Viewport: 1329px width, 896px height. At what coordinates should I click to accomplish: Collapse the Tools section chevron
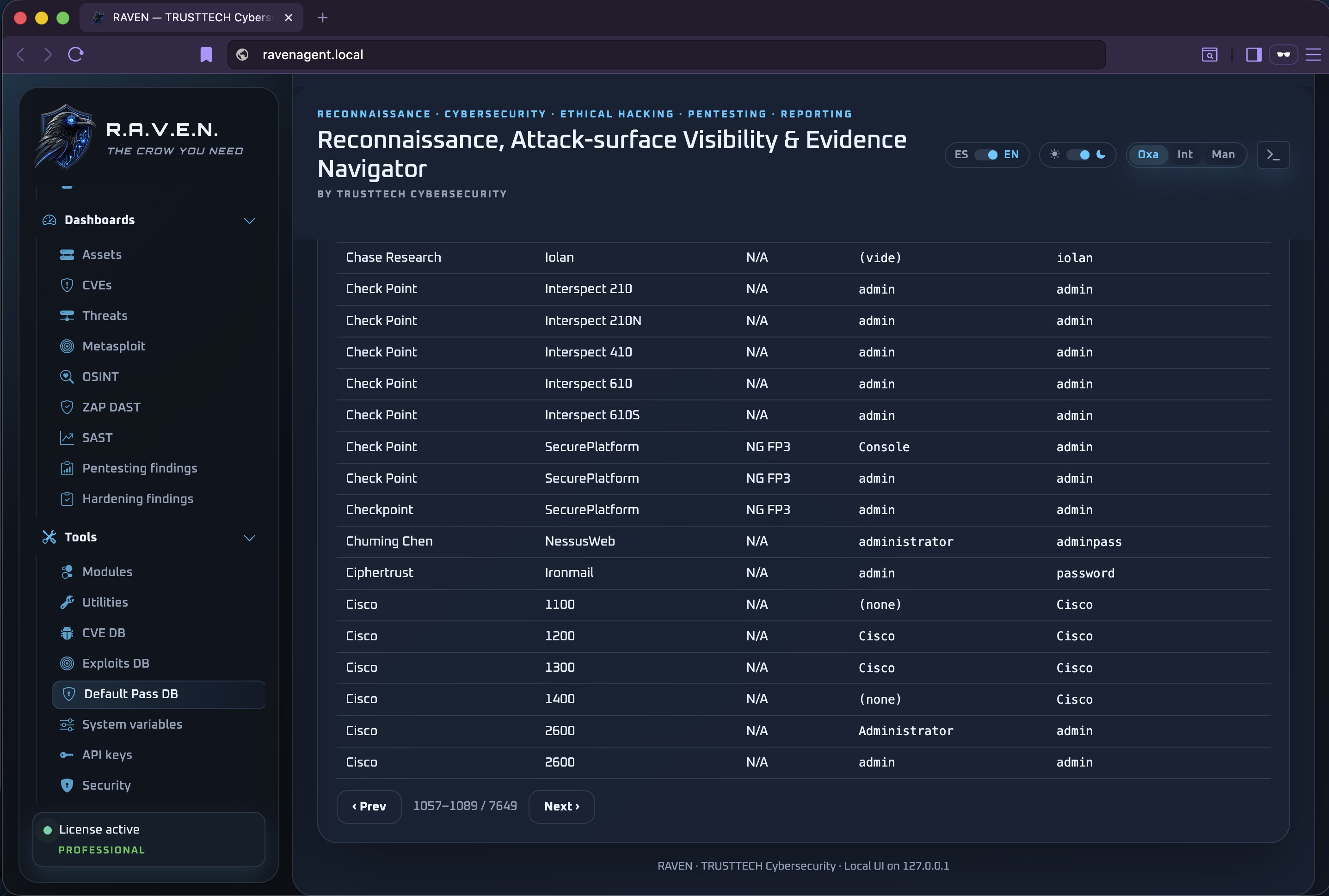(249, 538)
